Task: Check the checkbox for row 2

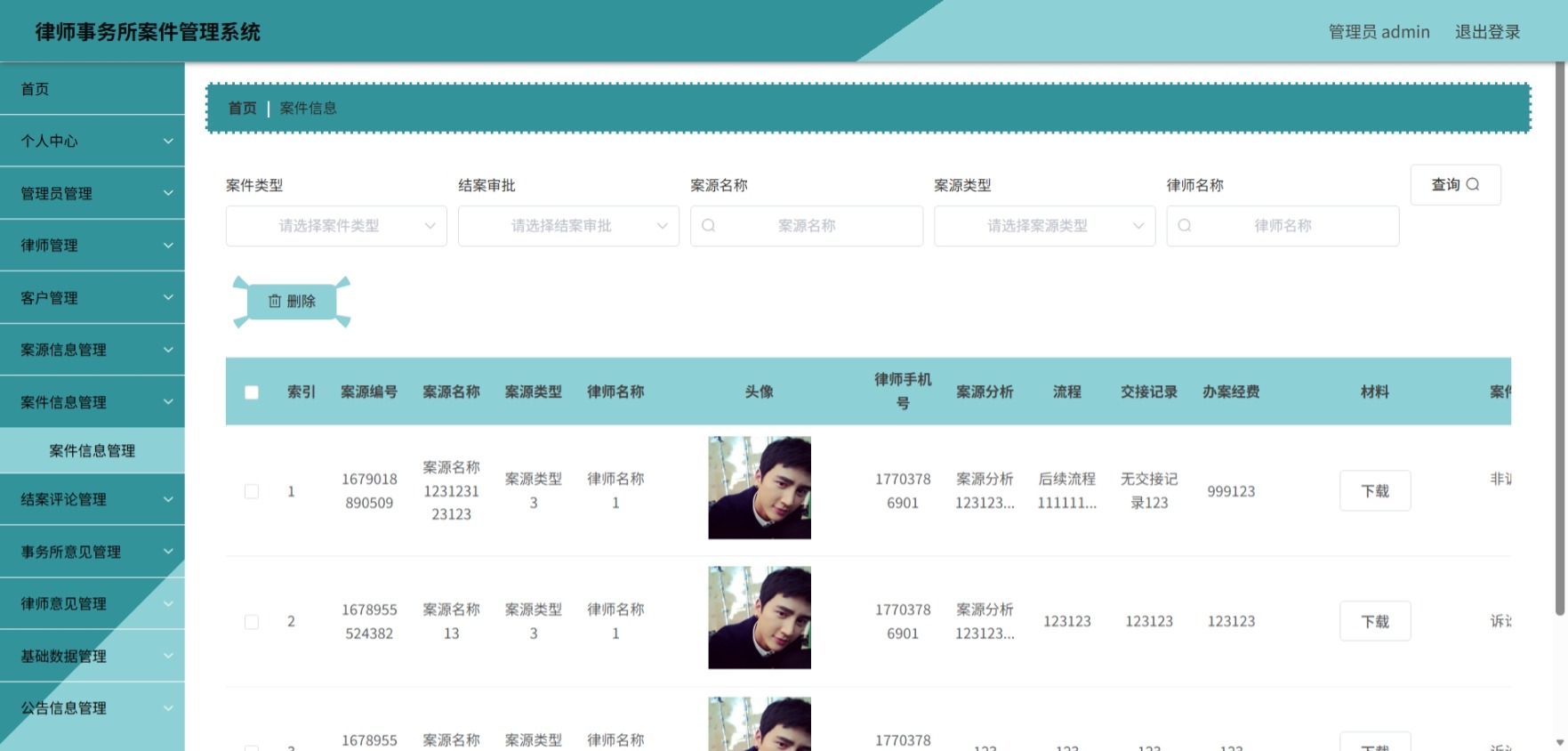Action: 252,622
